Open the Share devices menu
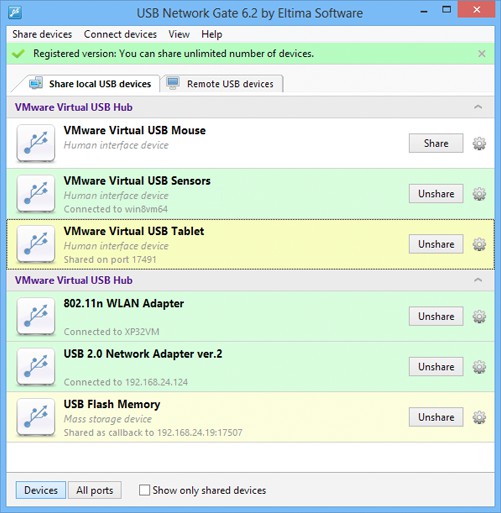Screen dimensions: 501x513 (x=42, y=34)
